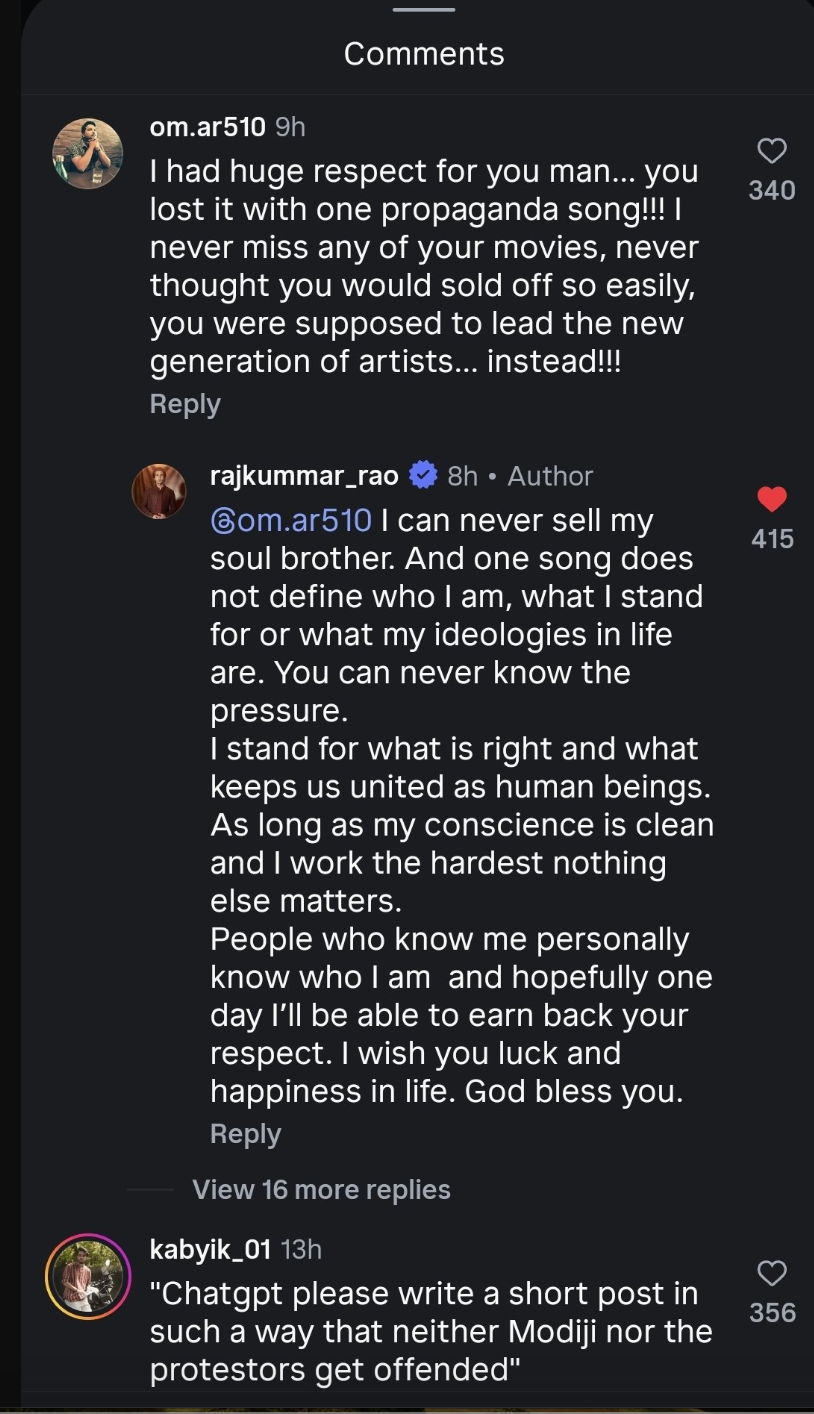The height and width of the screenshot is (1414, 814).
Task: Tap the 356 likes count
Action: tap(772, 1313)
